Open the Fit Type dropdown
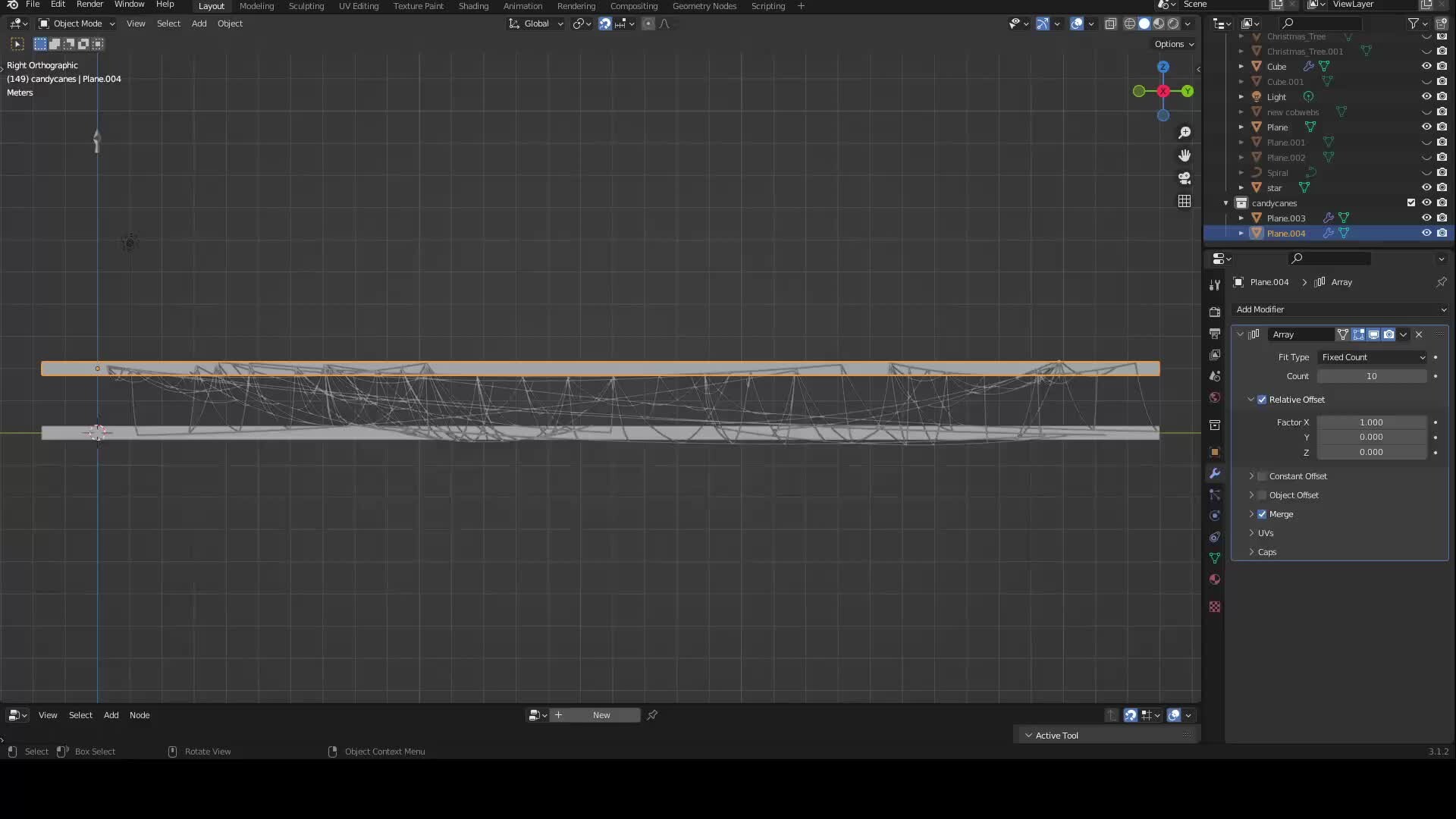The height and width of the screenshot is (819, 1456). point(1373,357)
